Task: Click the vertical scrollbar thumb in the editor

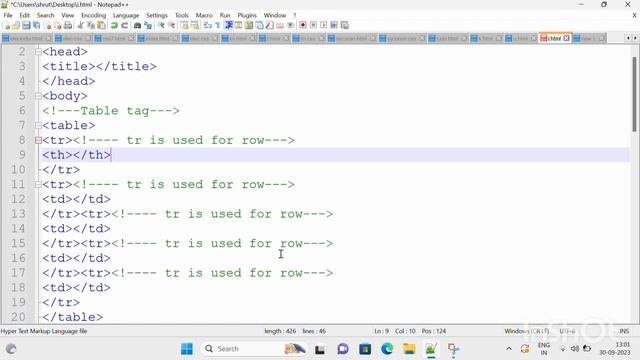Action: coord(634,94)
